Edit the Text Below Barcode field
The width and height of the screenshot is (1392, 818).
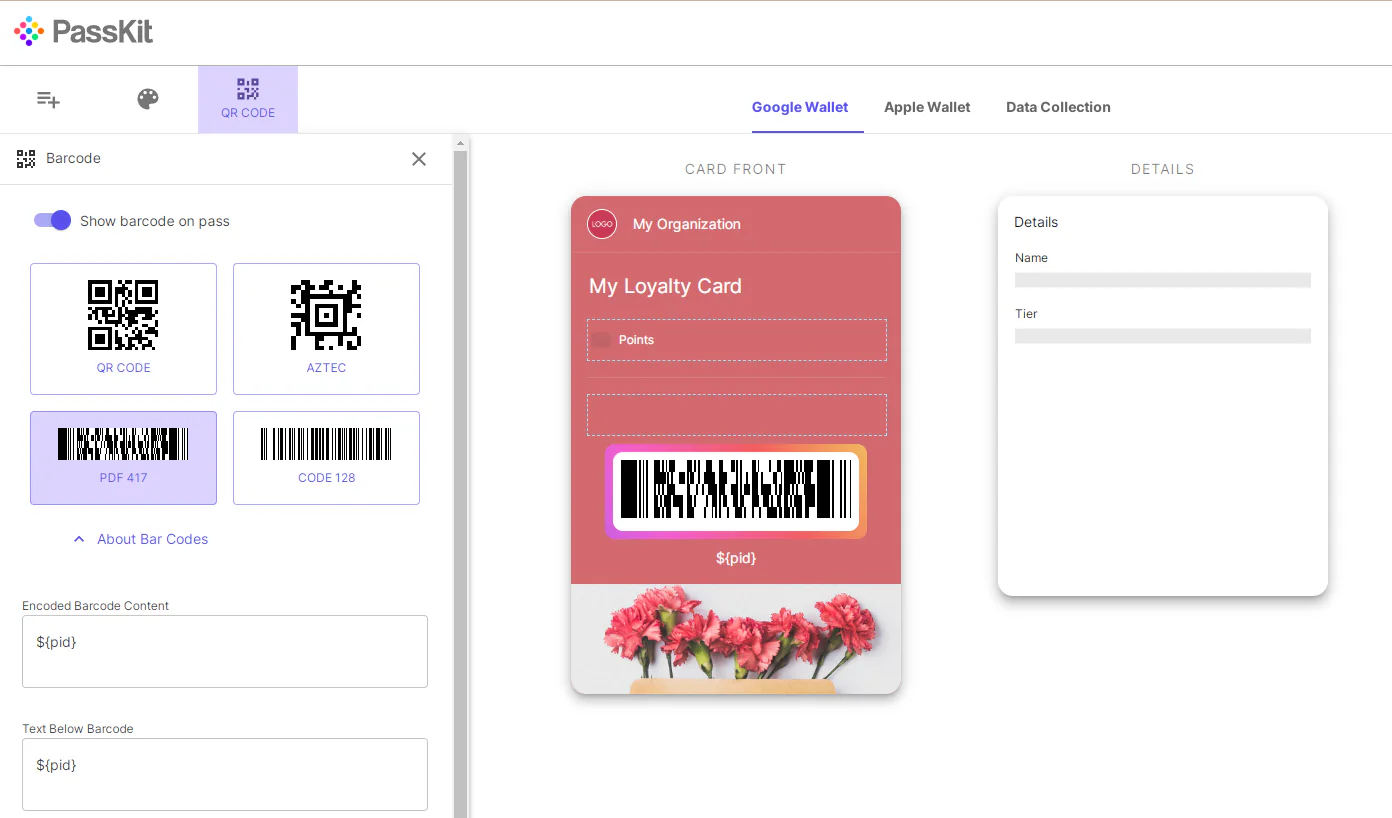(225, 774)
